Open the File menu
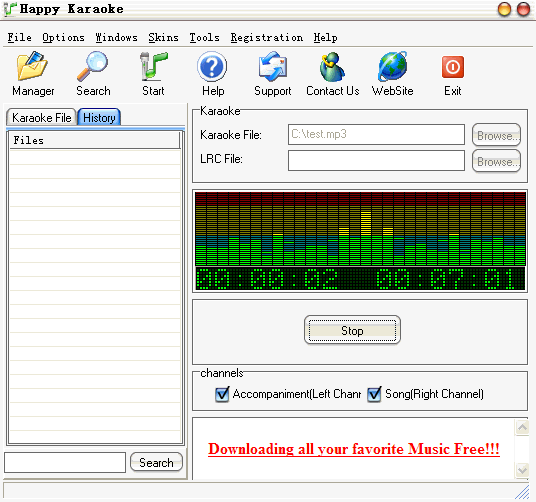Viewport: 536px width, 502px height. (19, 37)
